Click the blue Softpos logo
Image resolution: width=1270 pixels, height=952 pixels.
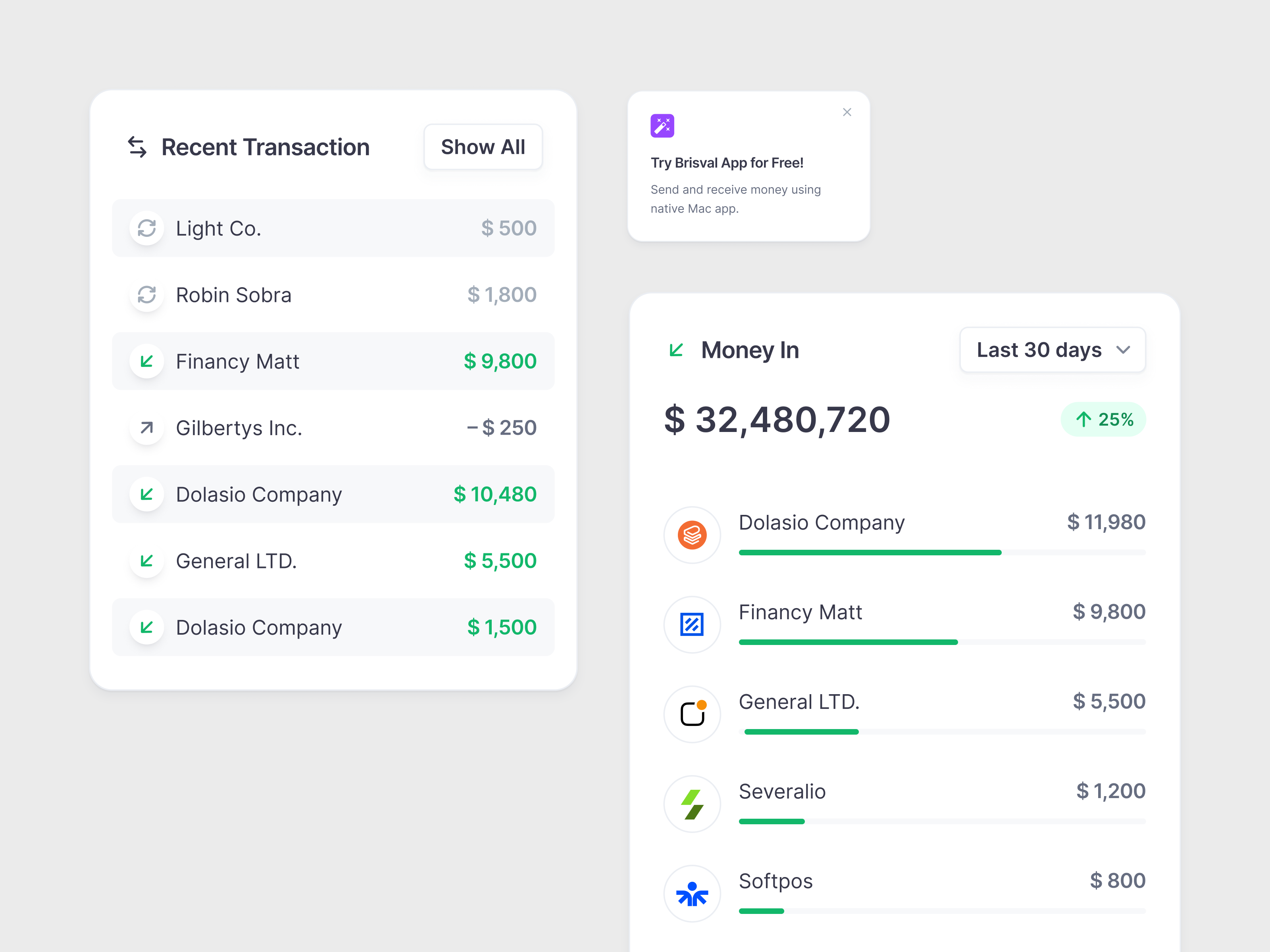coord(692,893)
